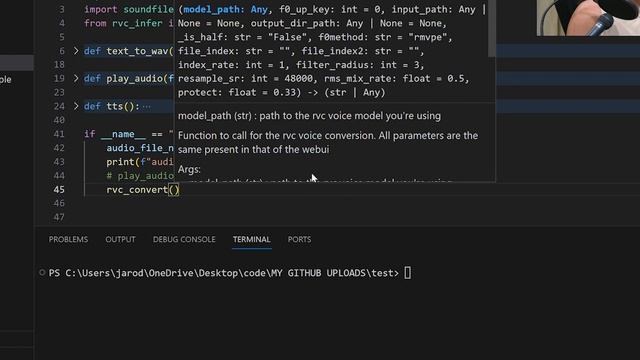Screen dimensions: 640x360
Task: Click the commented play_audio line 44
Action: pos(140,176)
